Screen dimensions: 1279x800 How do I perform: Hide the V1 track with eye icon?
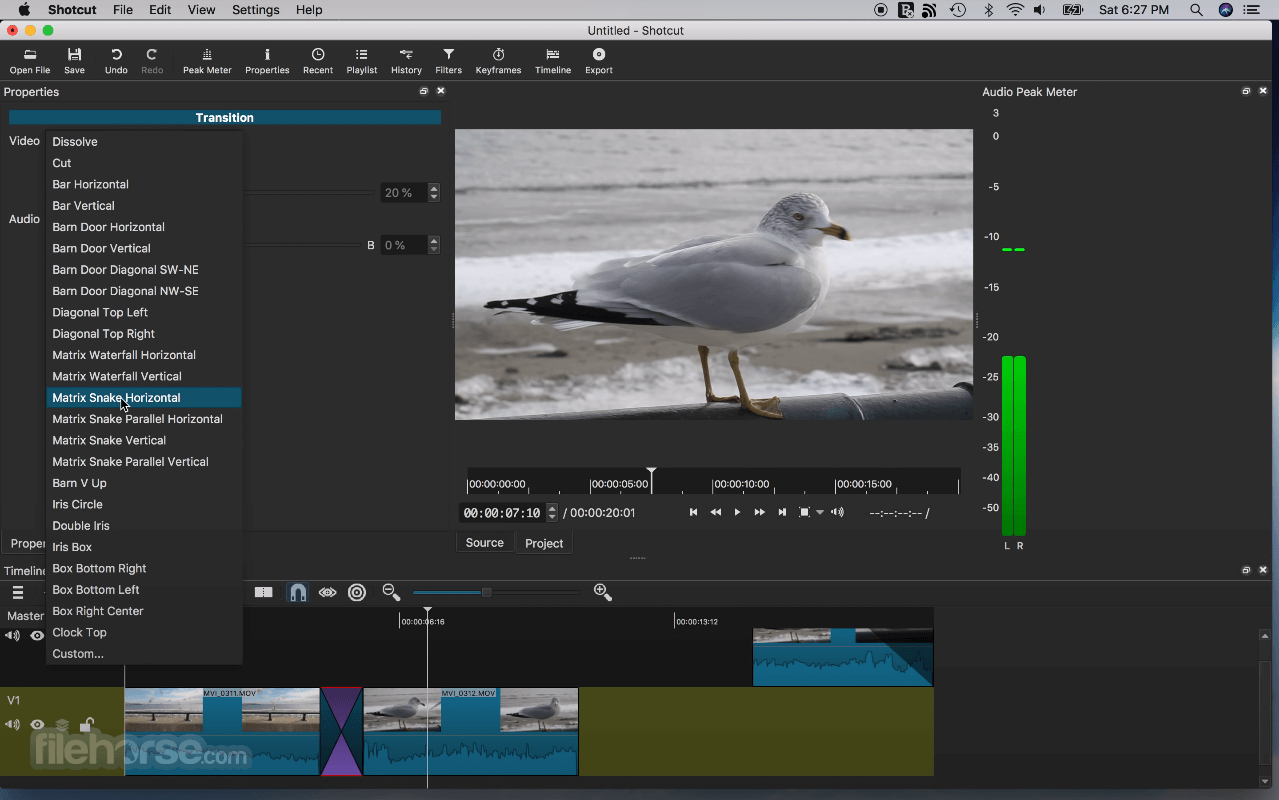(37, 725)
